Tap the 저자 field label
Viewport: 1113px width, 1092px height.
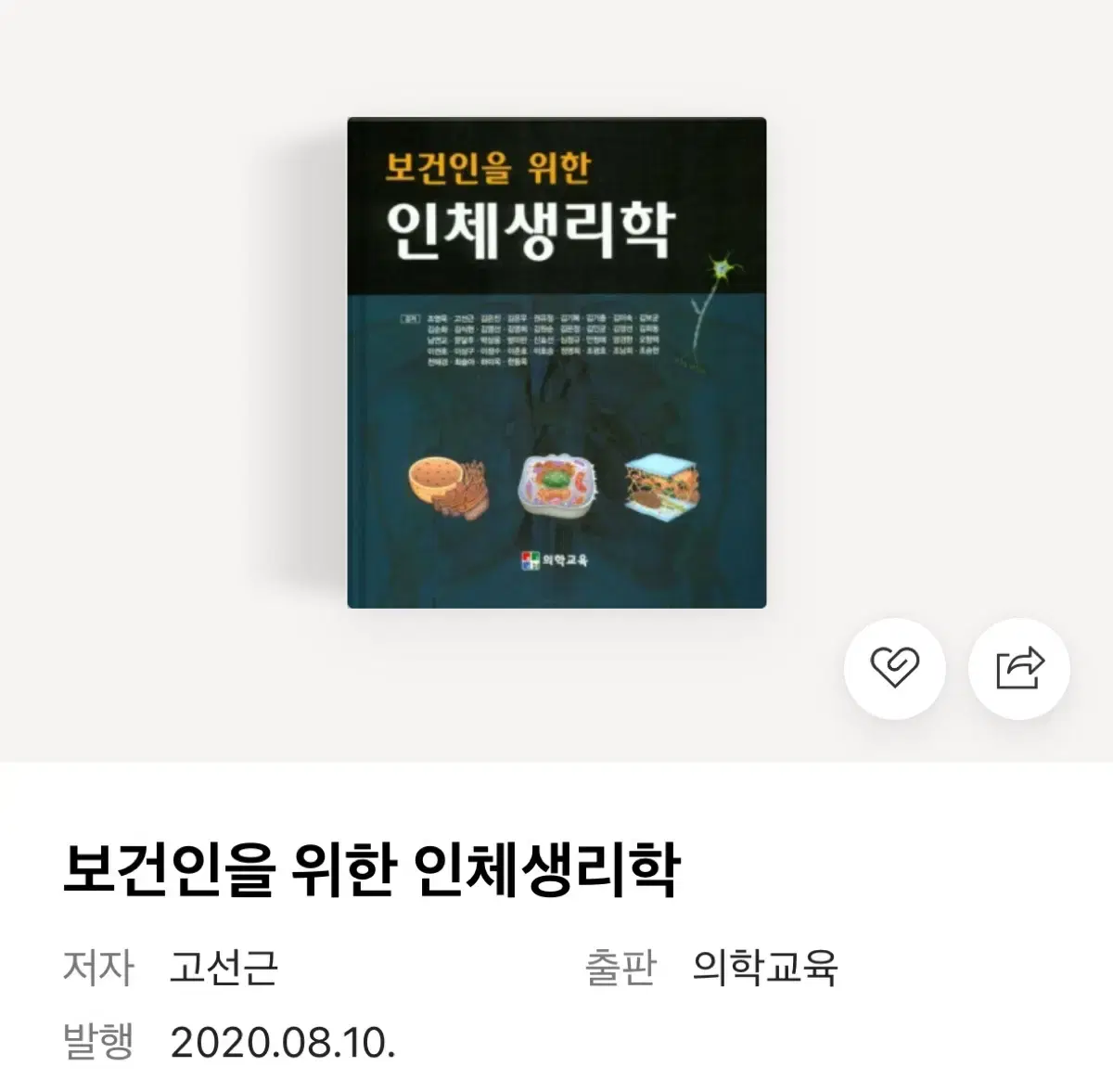[98, 967]
